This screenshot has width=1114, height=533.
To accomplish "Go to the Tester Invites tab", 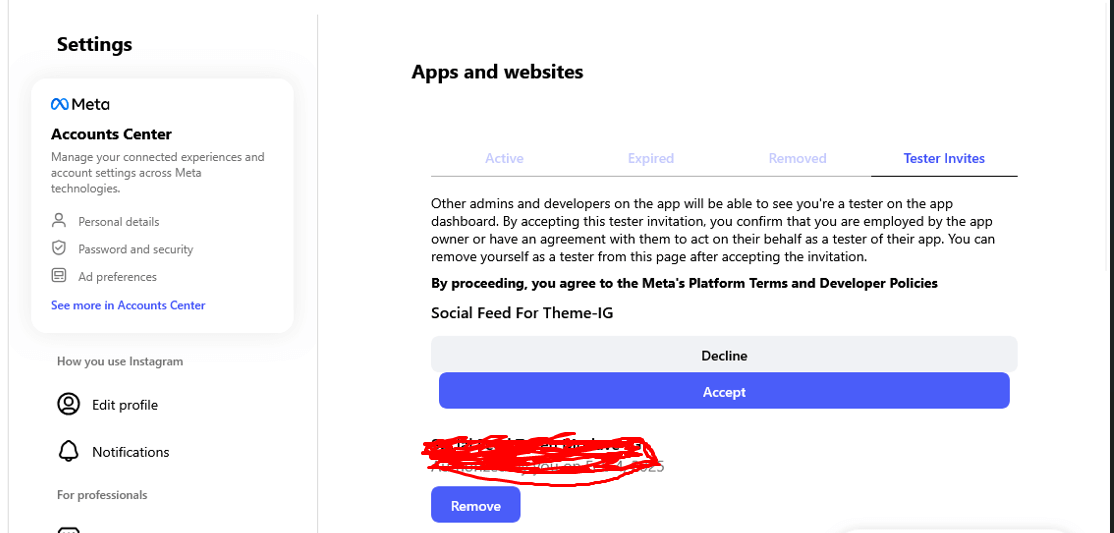I will [x=944, y=158].
